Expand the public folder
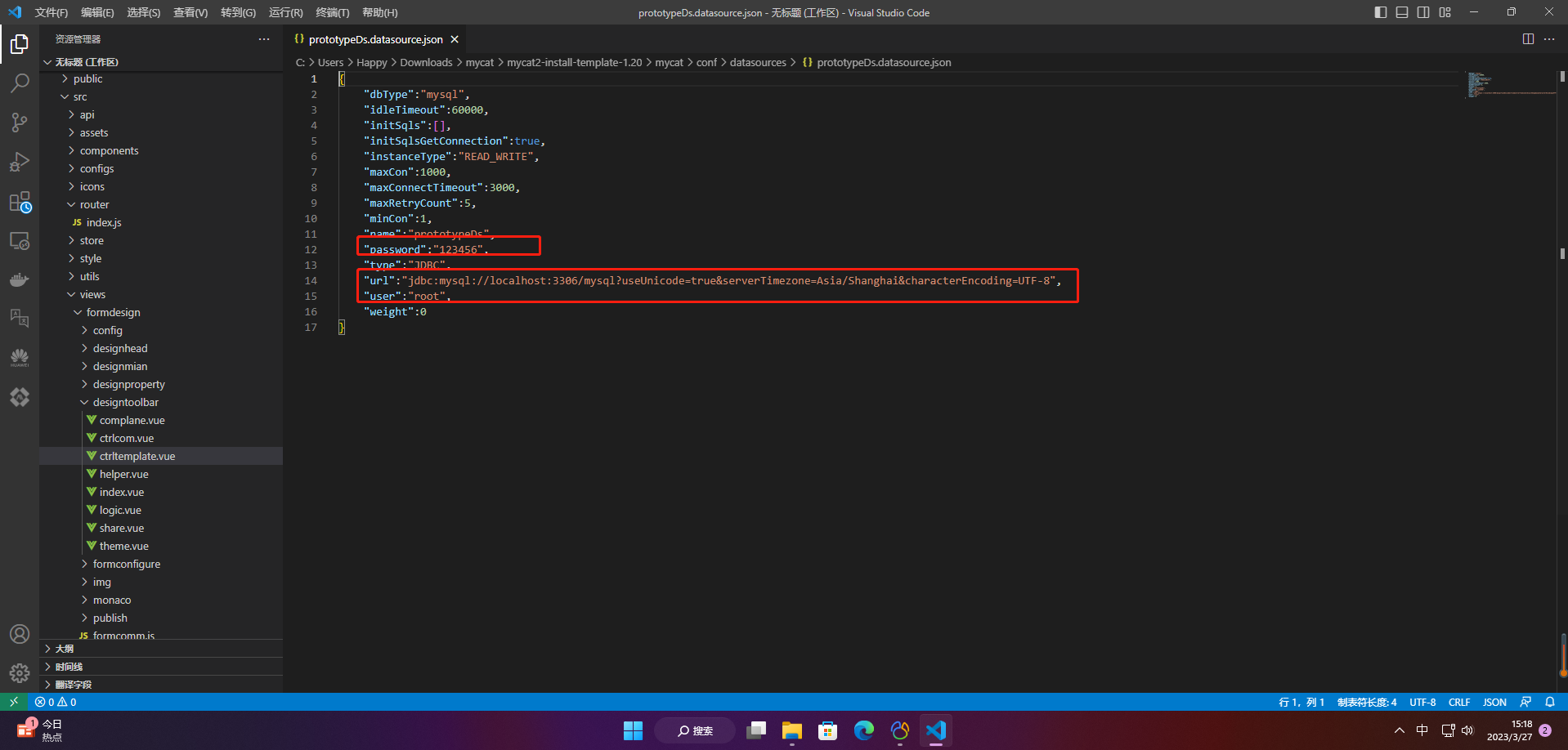Viewport: 1568px width, 750px height. point(87,78)
